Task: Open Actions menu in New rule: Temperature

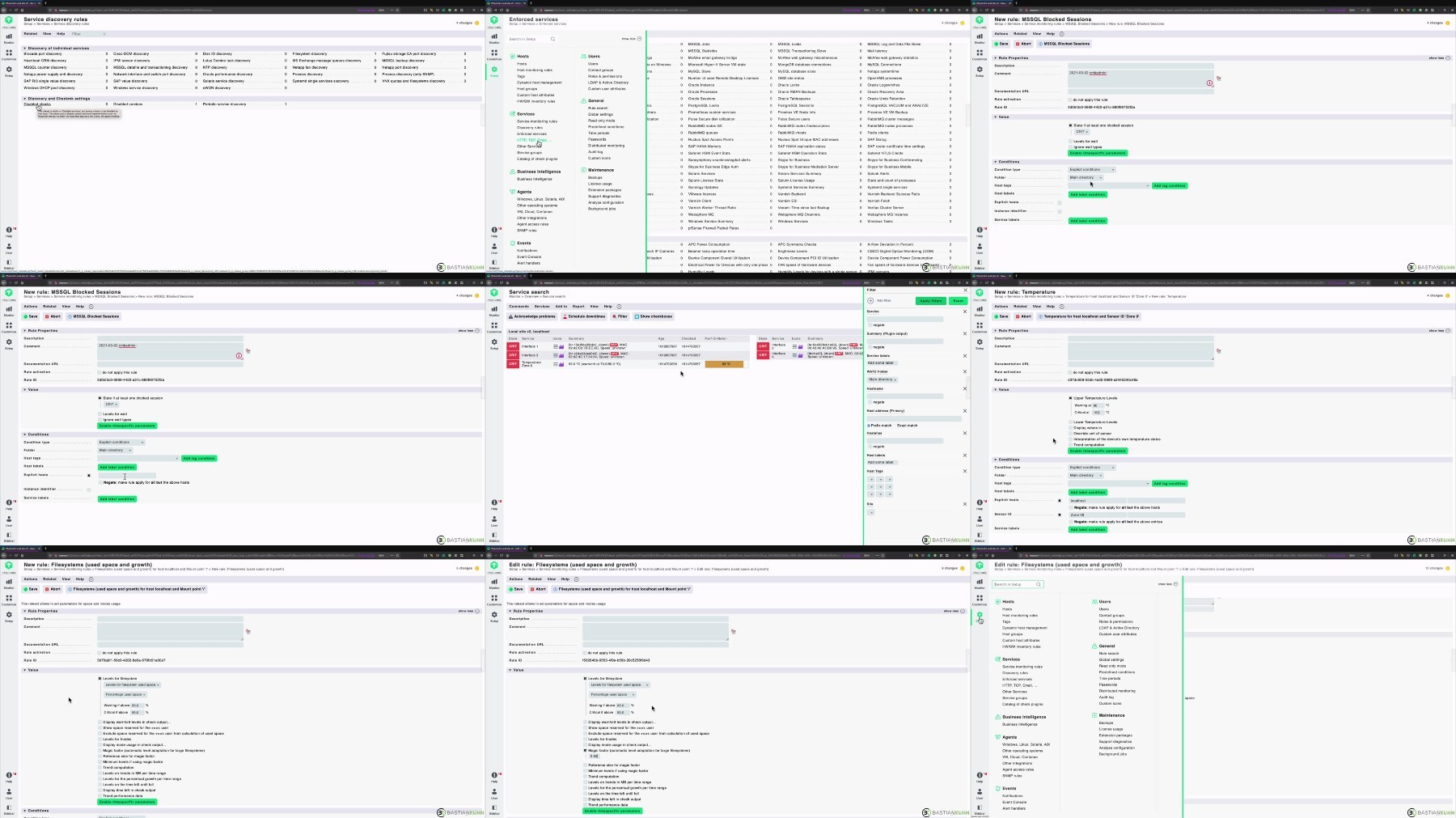Action: click(x=1001, y=307)
